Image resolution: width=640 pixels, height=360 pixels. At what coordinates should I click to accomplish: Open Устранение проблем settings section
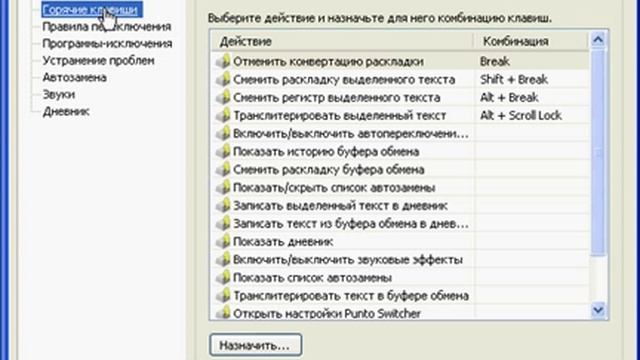(x=98, y=60)
